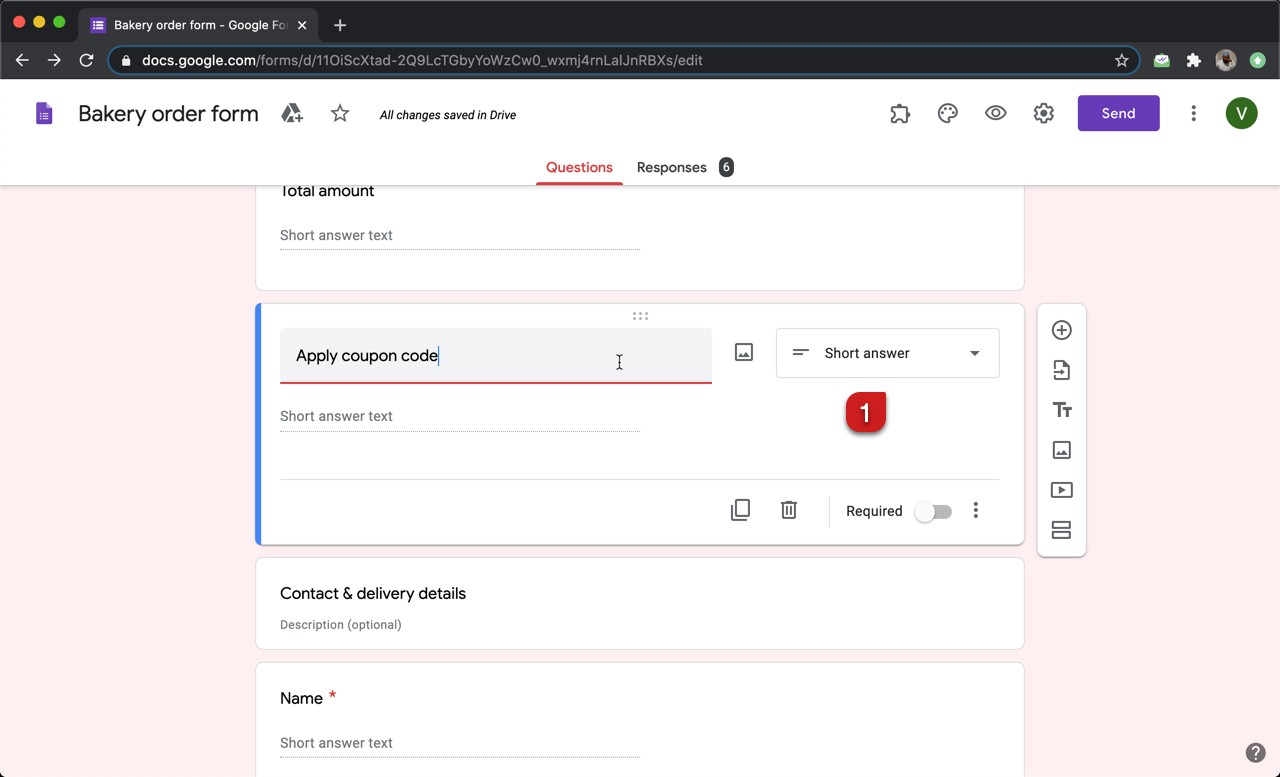Open the Add-ons puzzle icon
Image resolution: width=1280 pixels, height=777 pixels.
pyautogui.click(x=900, y=114)
